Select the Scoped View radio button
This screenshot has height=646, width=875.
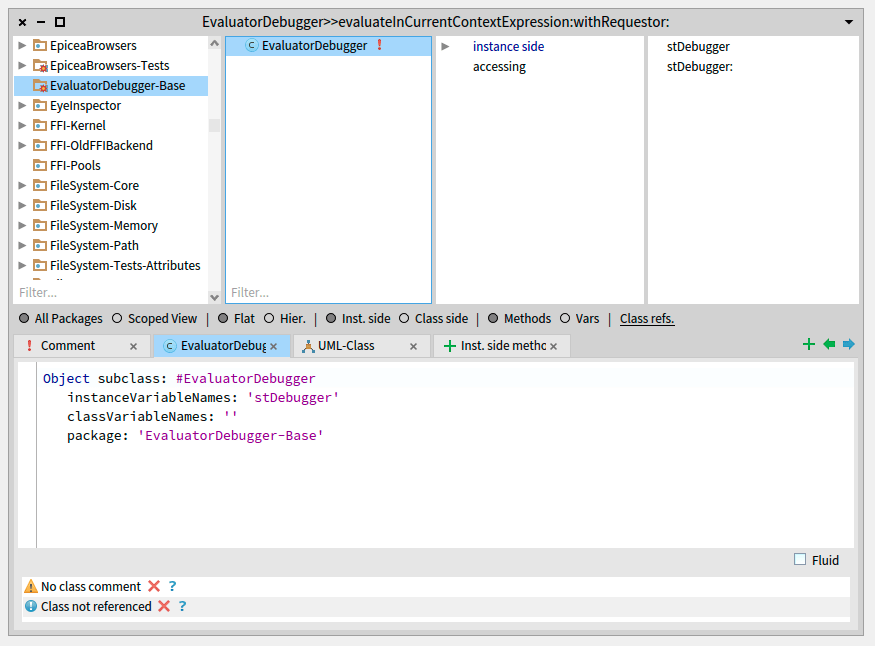point(118,319)
